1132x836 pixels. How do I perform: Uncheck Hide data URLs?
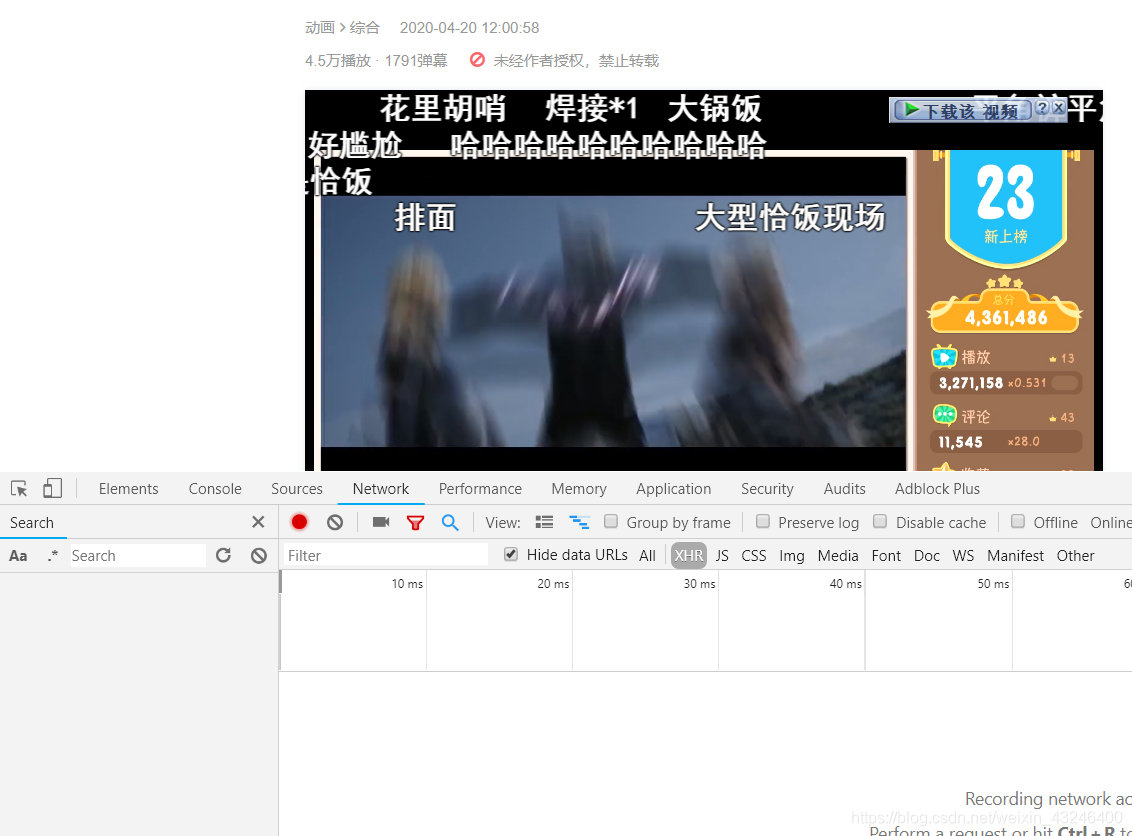point(511,554)
